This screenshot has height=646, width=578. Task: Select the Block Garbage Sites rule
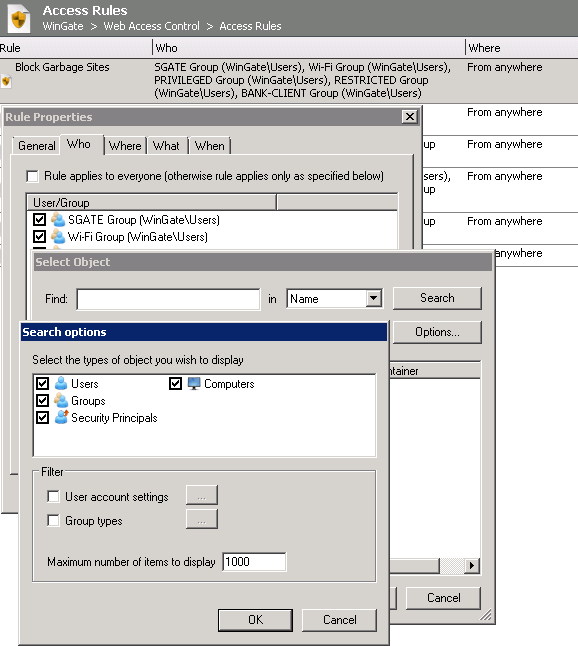(x=289, y=80)
